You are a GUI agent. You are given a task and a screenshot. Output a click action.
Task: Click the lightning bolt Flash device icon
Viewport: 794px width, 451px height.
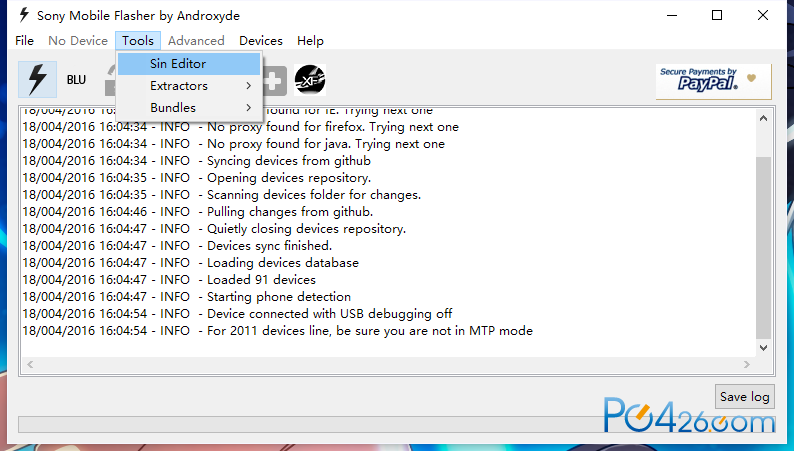click(x=37, y=79)
